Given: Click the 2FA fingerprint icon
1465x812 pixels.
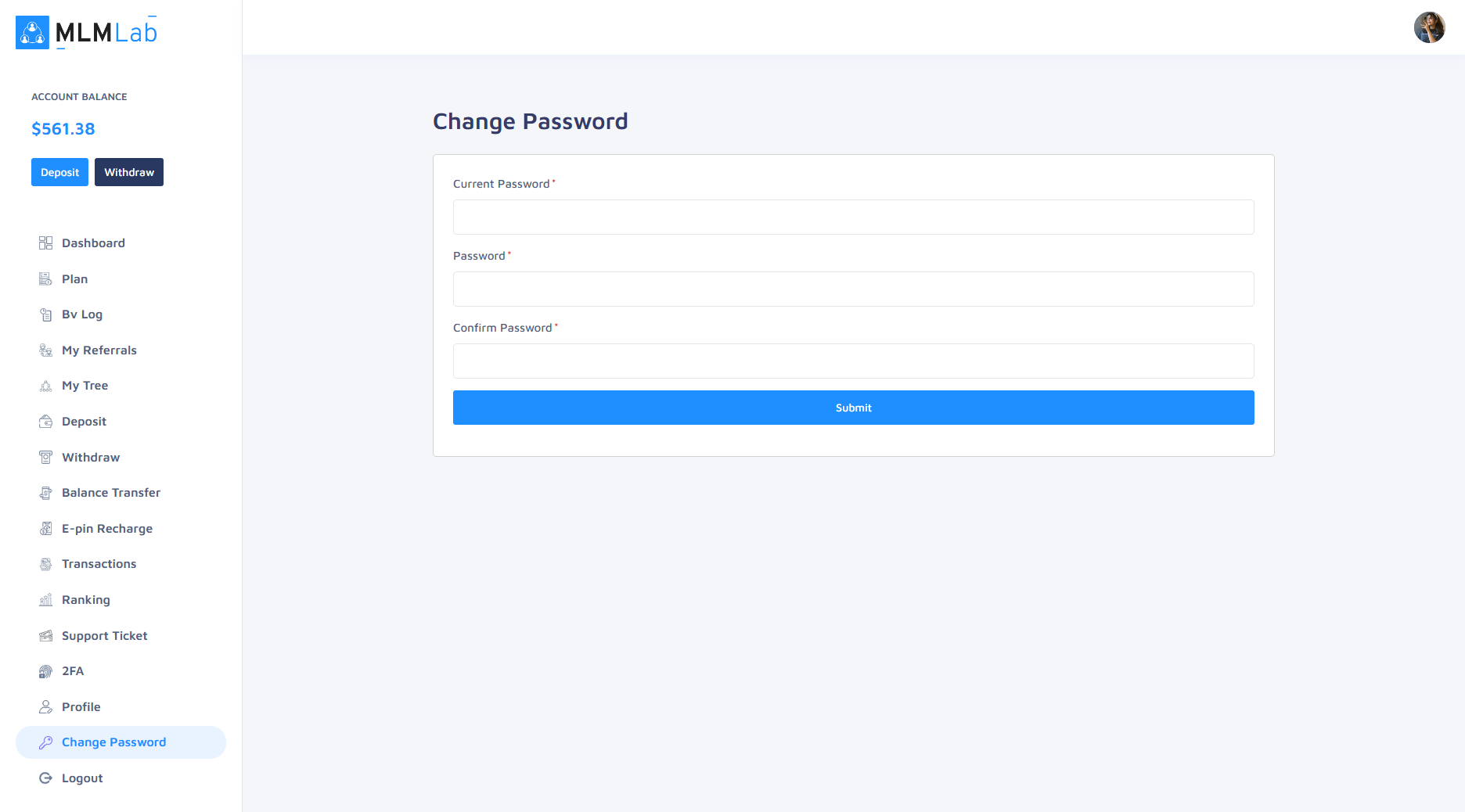Looking at the screenshot, I should 45,671.
